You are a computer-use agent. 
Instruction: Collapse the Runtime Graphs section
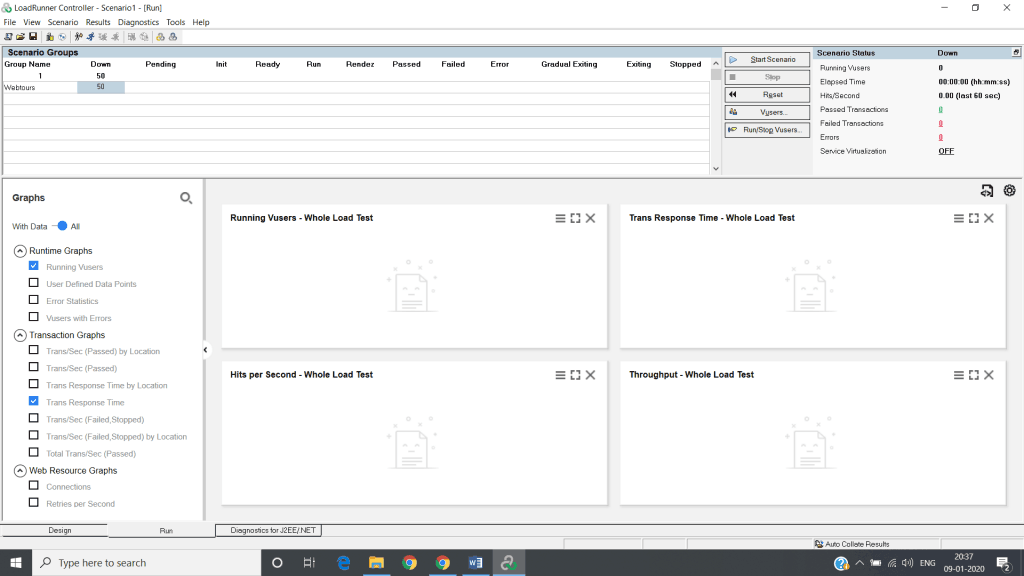[x=20, y=251]
